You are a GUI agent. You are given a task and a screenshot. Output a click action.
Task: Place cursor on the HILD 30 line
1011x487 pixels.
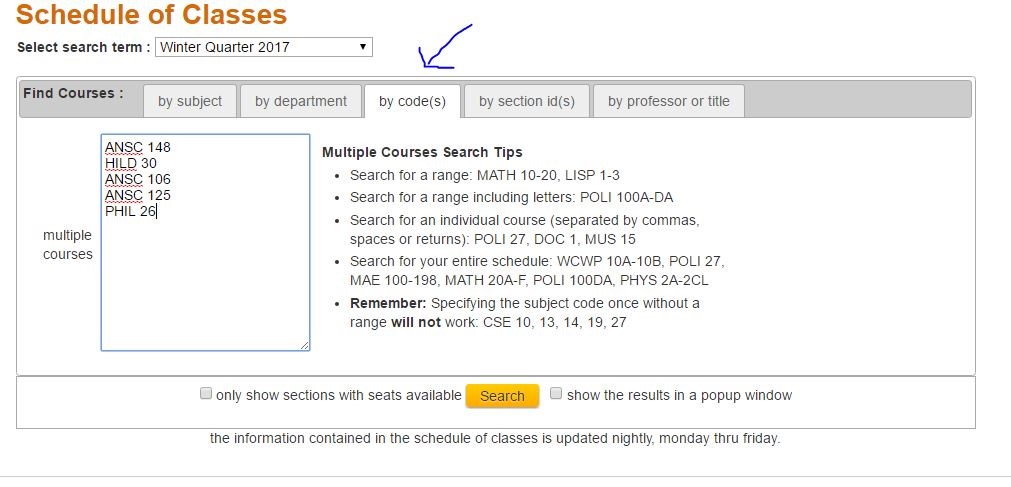(x=131, y=163)
